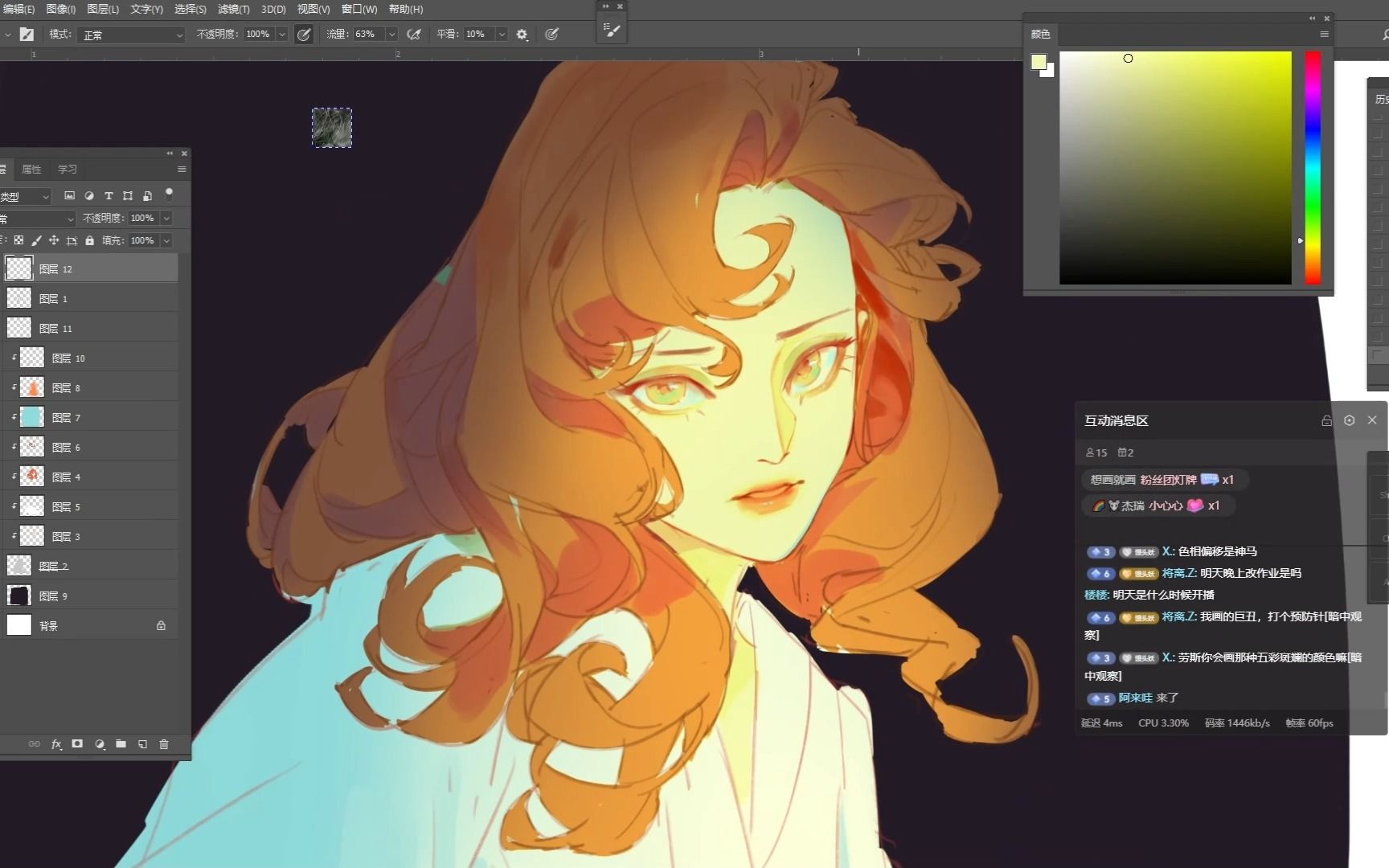Expand tool preset chevron at options bar start
This screenshot has height=868, width=1389.
coord(7,35)
